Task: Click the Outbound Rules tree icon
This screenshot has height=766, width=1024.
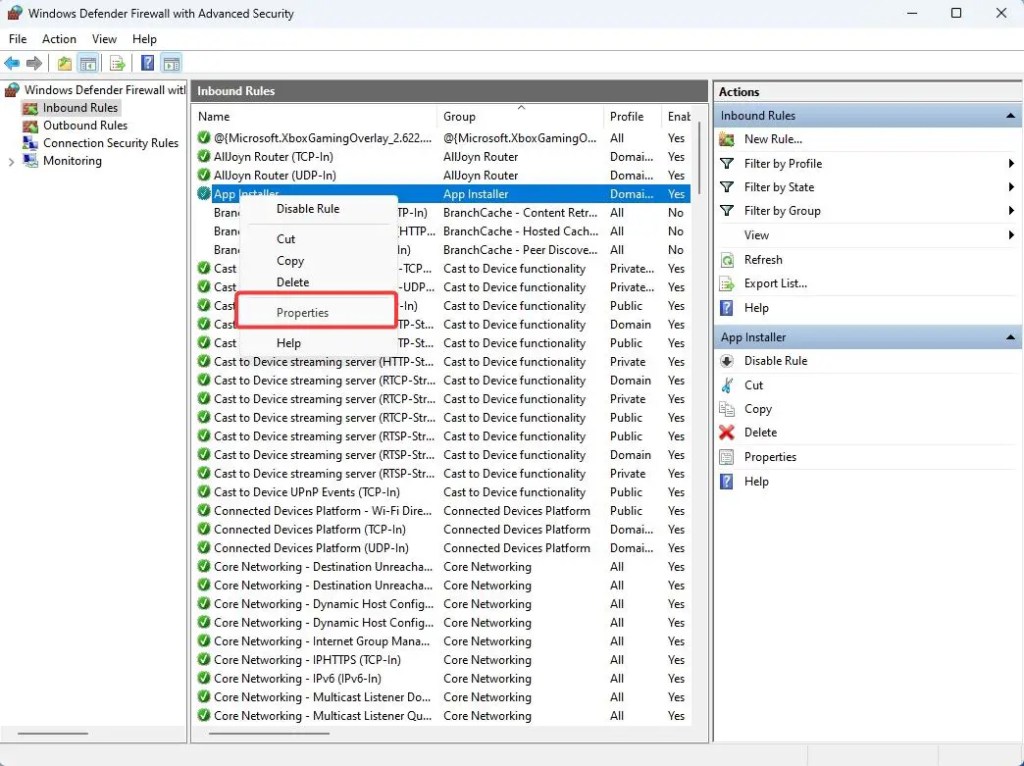Action: (30, 125)
